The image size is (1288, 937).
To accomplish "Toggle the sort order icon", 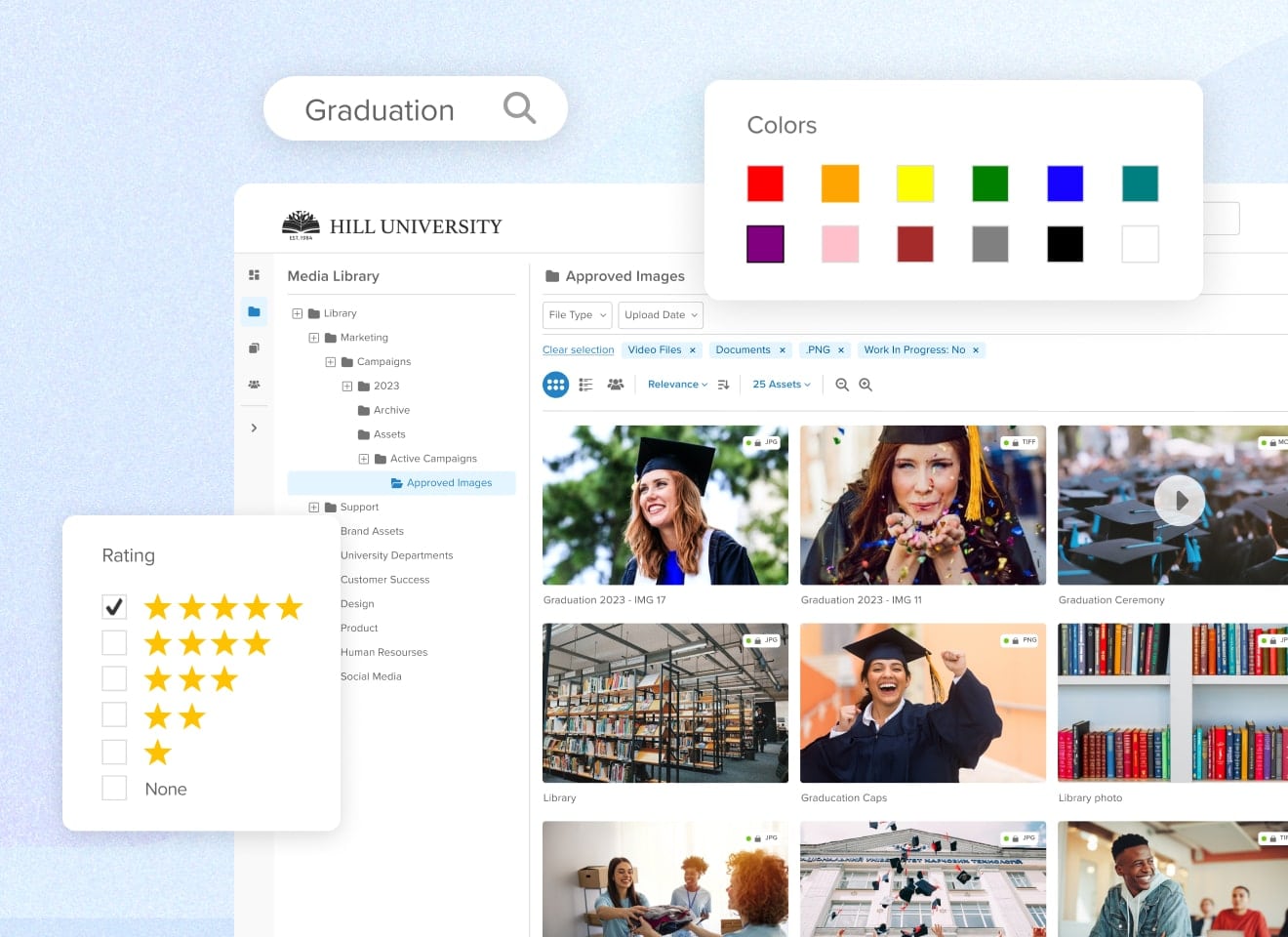I will click(723, 385).
